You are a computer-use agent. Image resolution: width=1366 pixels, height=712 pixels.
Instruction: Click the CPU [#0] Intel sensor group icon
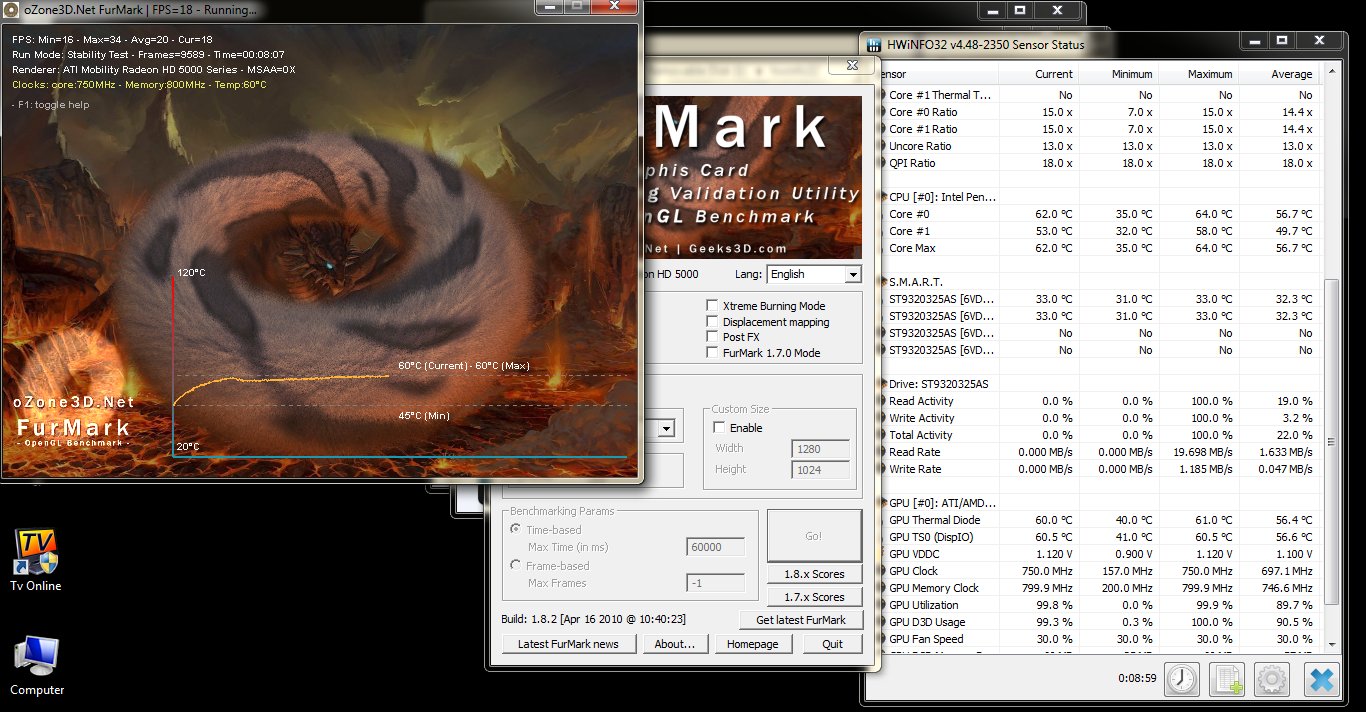coord(881,197)
